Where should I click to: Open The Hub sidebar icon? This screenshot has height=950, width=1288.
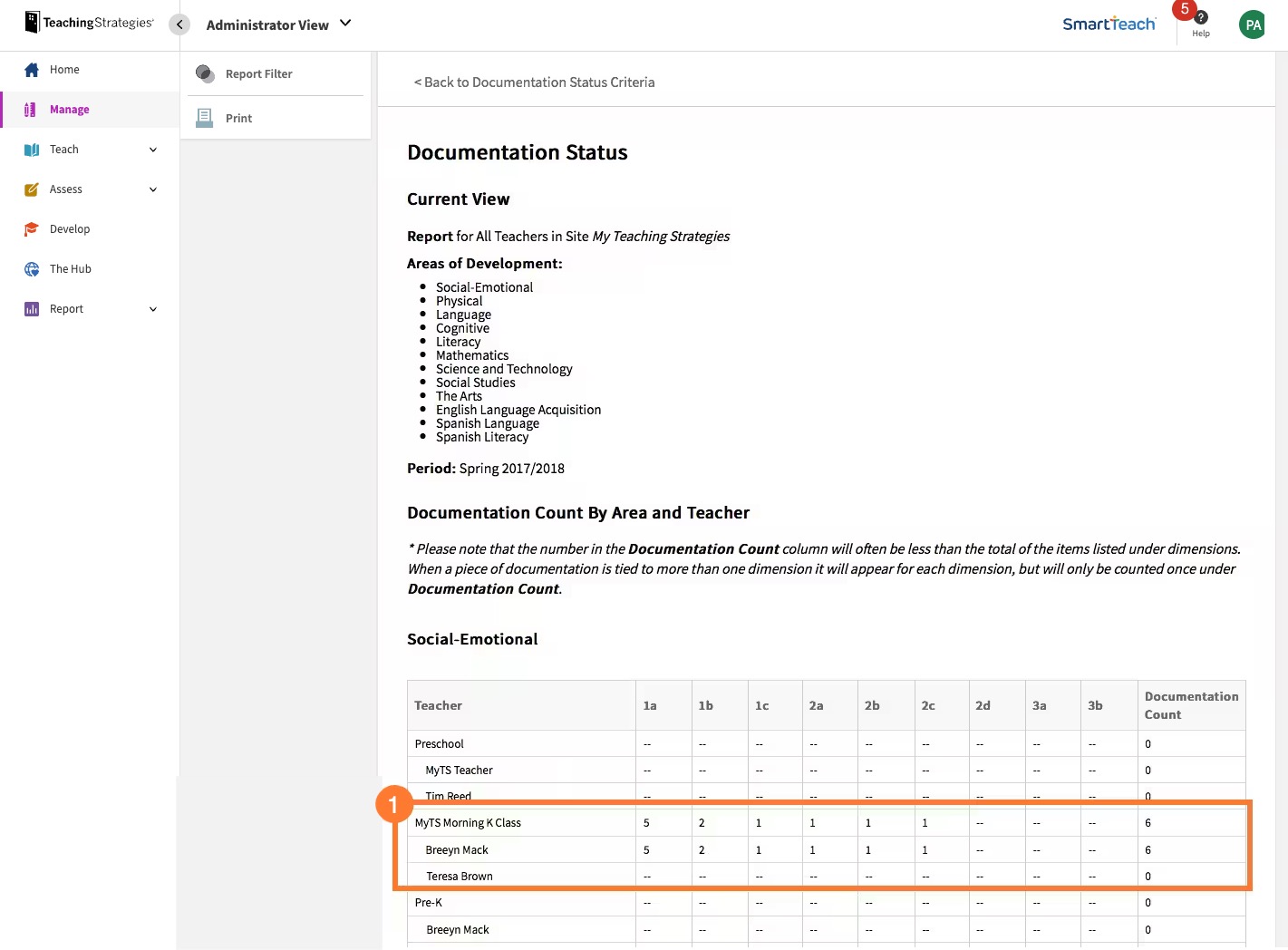coord(30,268)
